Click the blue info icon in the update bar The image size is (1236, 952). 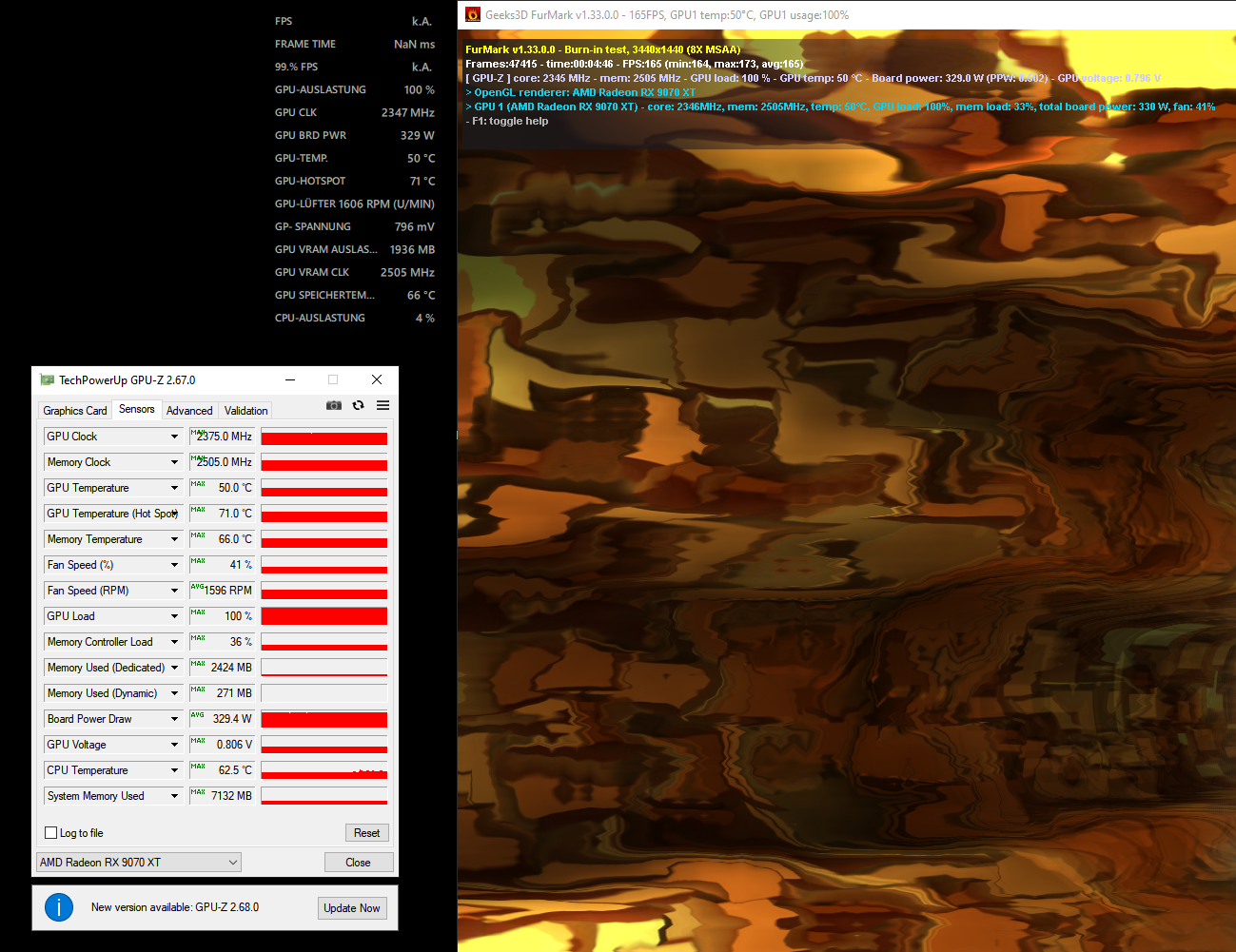point(58,907)
